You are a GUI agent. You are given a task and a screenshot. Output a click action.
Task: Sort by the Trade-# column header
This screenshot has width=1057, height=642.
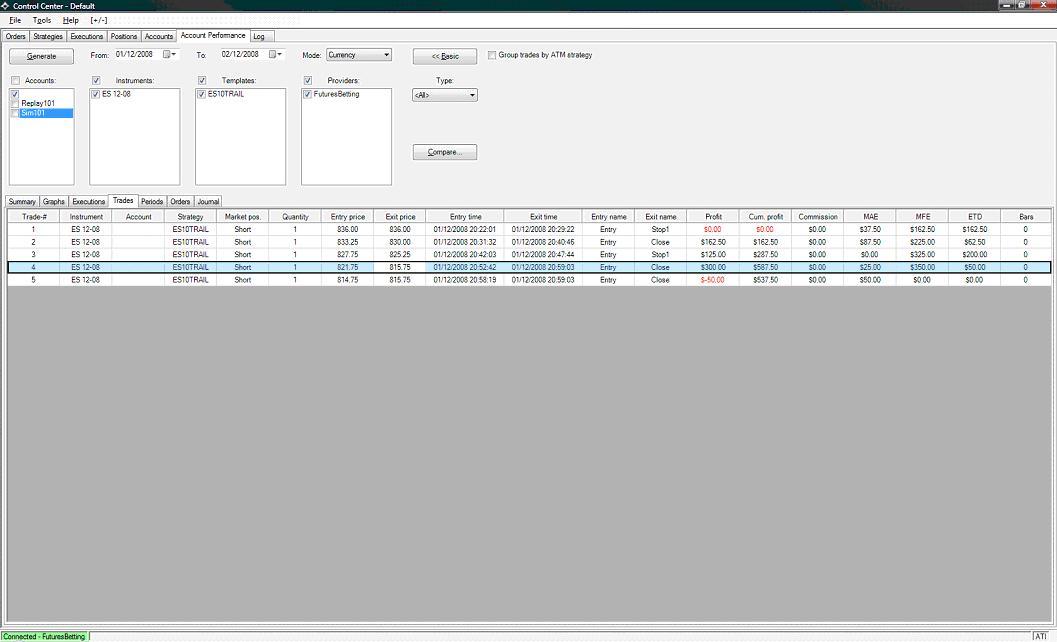coord(34,217)
